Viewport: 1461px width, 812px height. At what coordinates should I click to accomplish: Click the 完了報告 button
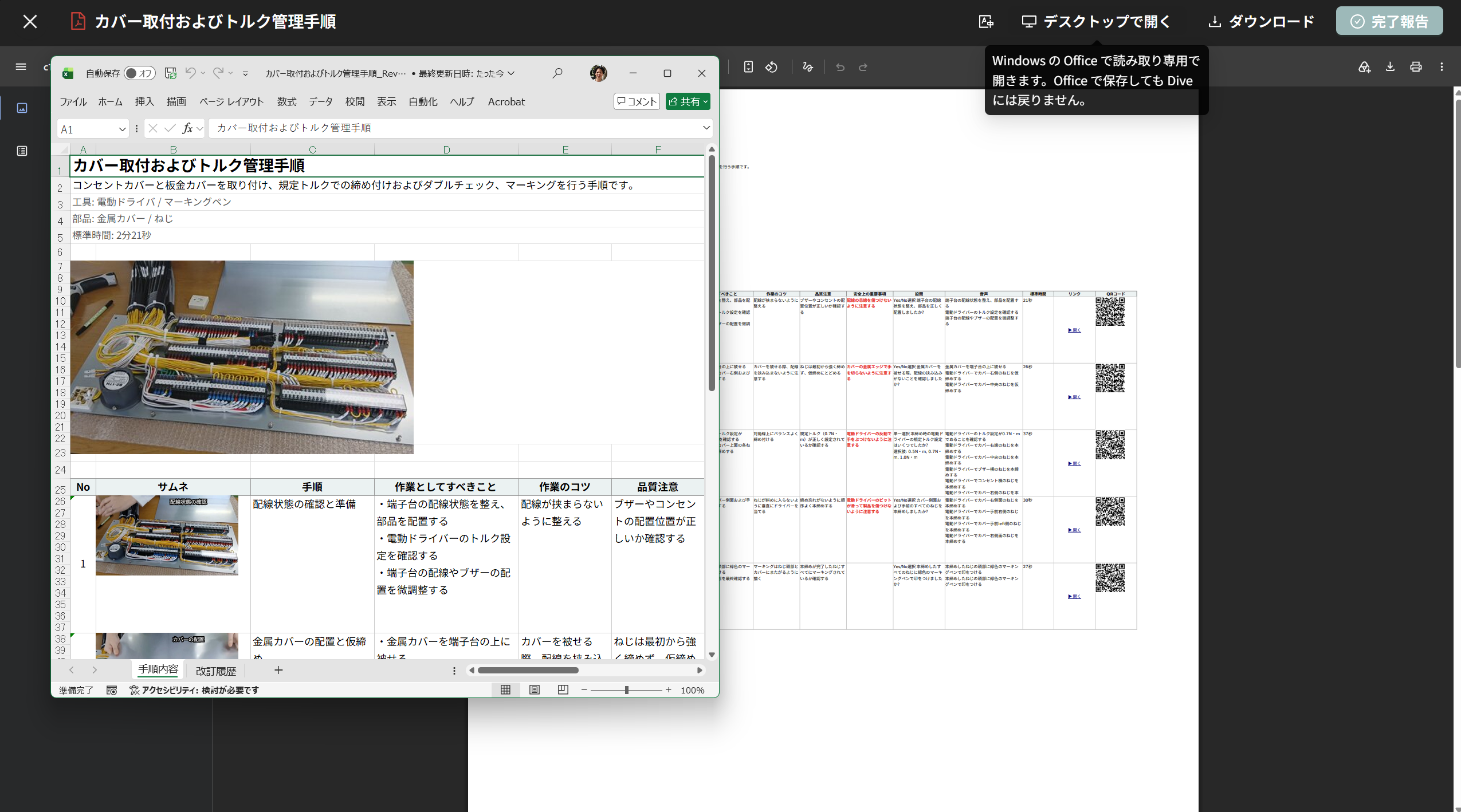pyautogui.click(x=1389, y=22)
